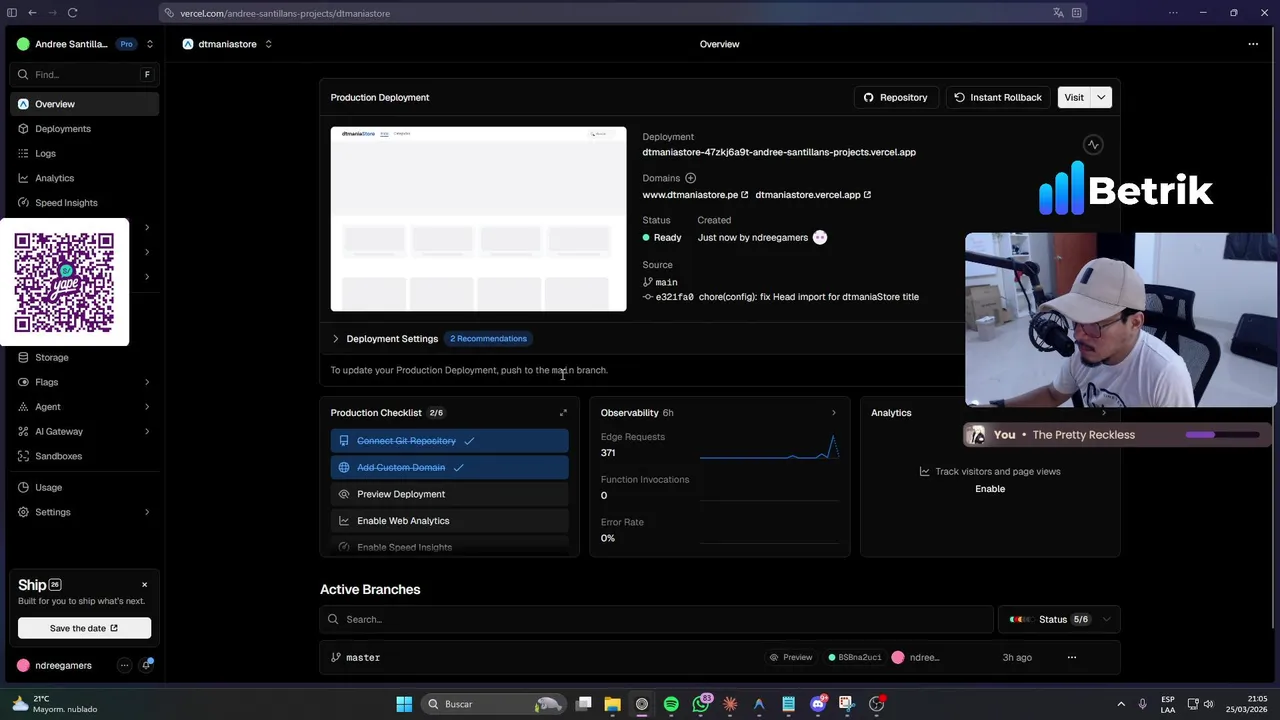Expand the AI Gateway sidebar submenu
This screenshot has height=720, width=1280.
tap(147, 431)
